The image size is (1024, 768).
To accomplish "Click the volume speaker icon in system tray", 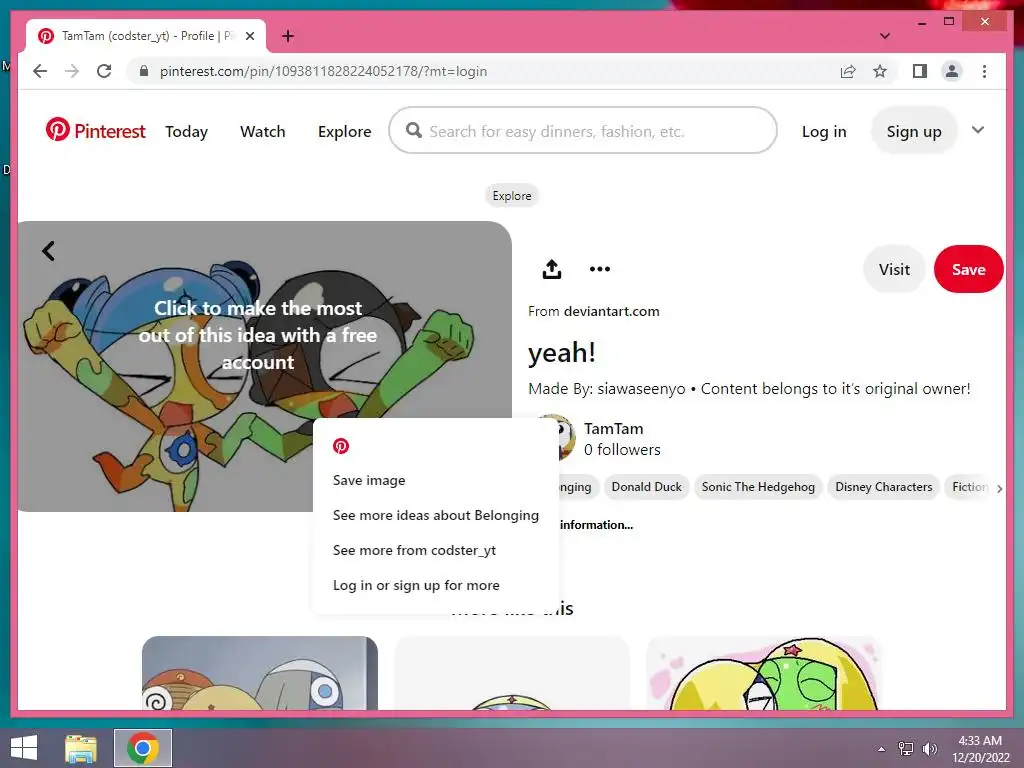I will (x=929, y=748).
